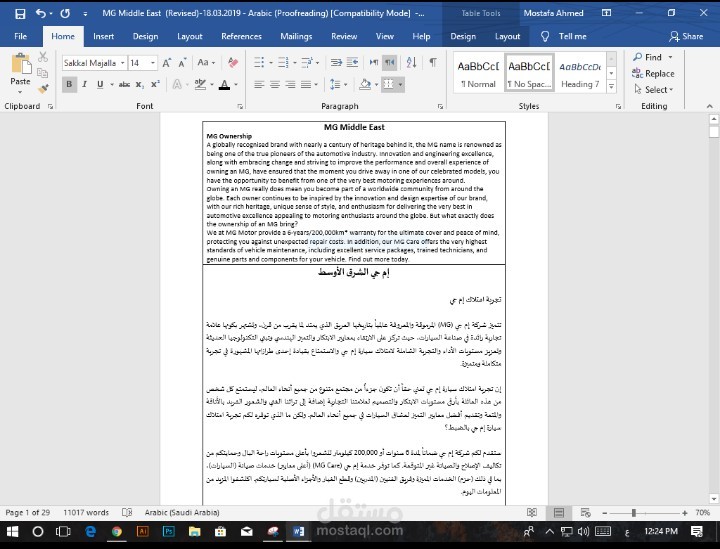This screenshot has width=720, height=549.
Task: Open the File tab
Action: 20,36
